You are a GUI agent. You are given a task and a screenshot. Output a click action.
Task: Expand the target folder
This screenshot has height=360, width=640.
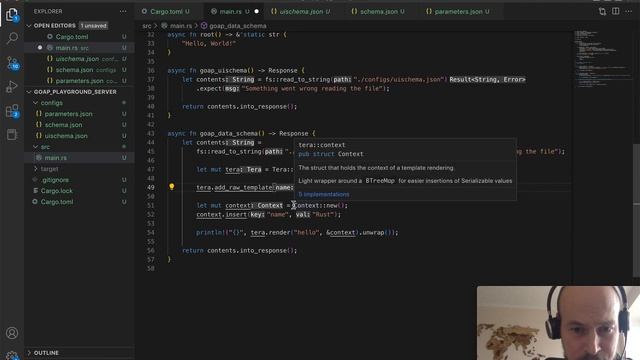point(36,169)
